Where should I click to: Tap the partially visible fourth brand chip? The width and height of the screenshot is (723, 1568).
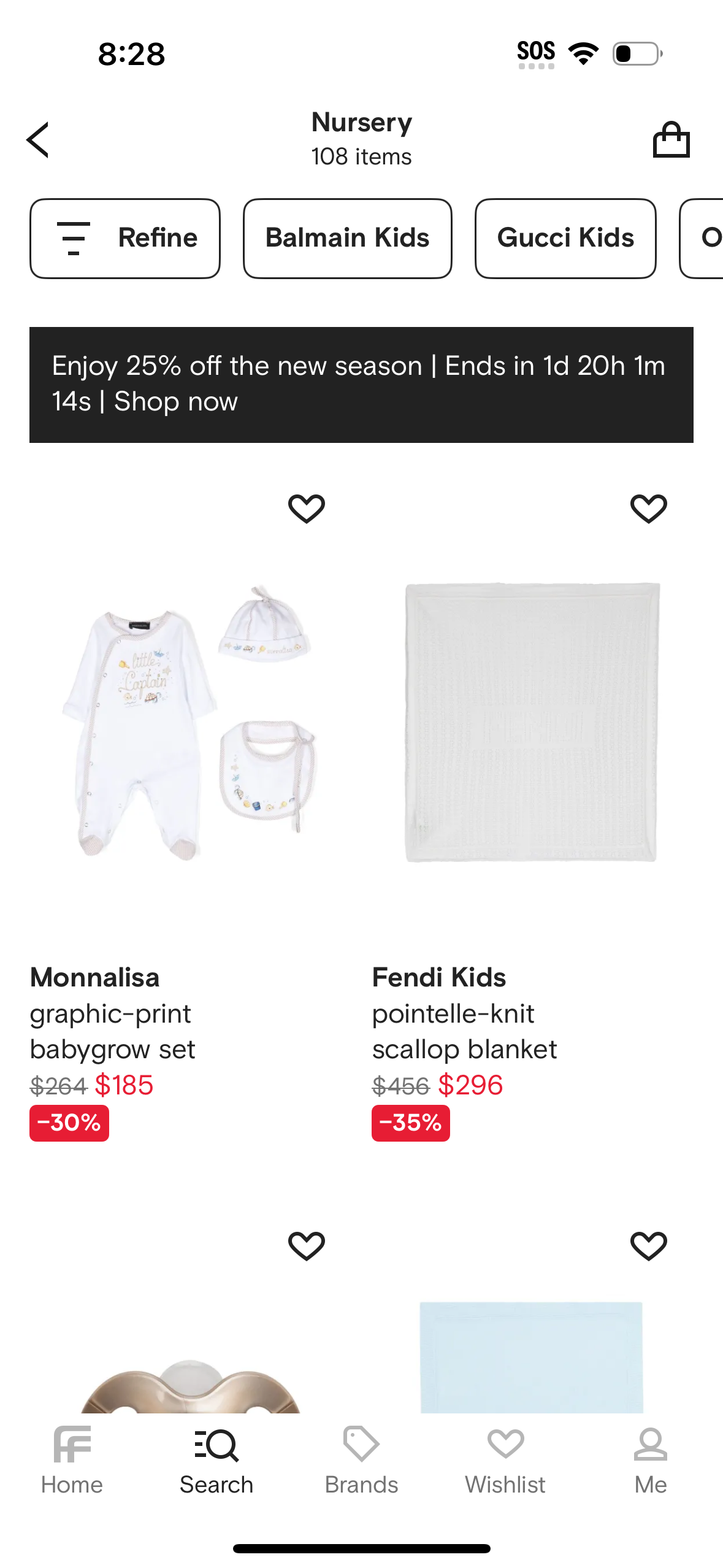pos(705,238)
